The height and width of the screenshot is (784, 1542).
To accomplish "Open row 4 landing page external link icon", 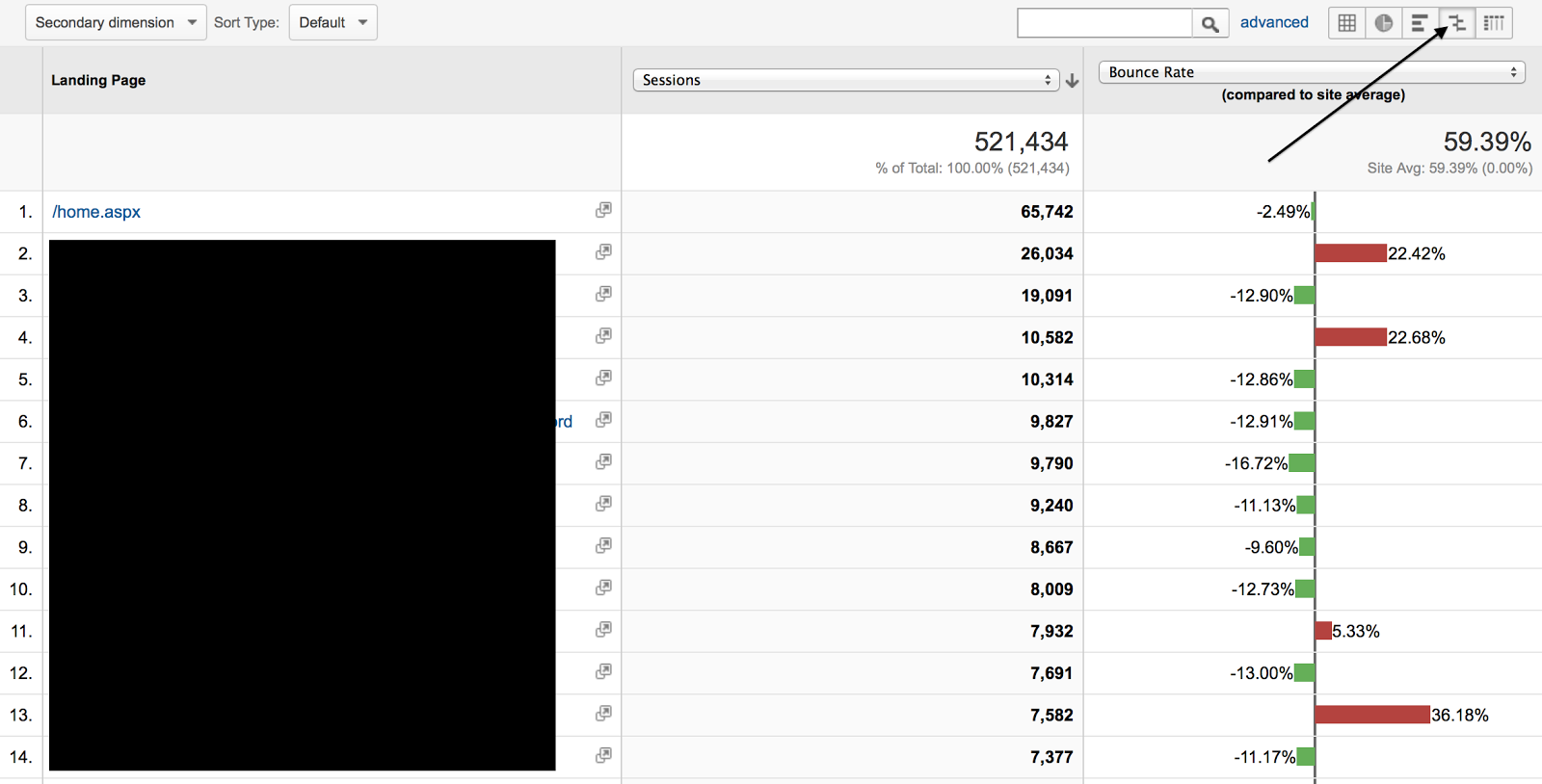I will [x=603, y=335].
